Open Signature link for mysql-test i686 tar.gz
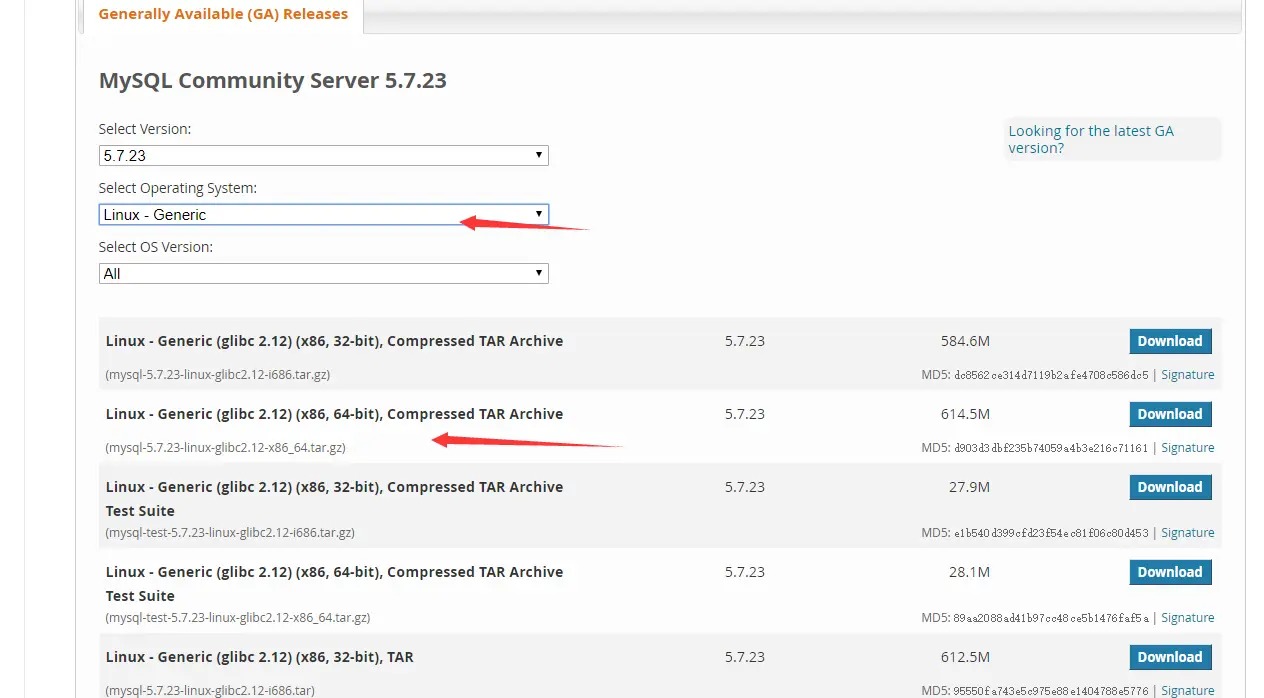The height and width of the screenshot is (698, 1264). point(1188,533)
